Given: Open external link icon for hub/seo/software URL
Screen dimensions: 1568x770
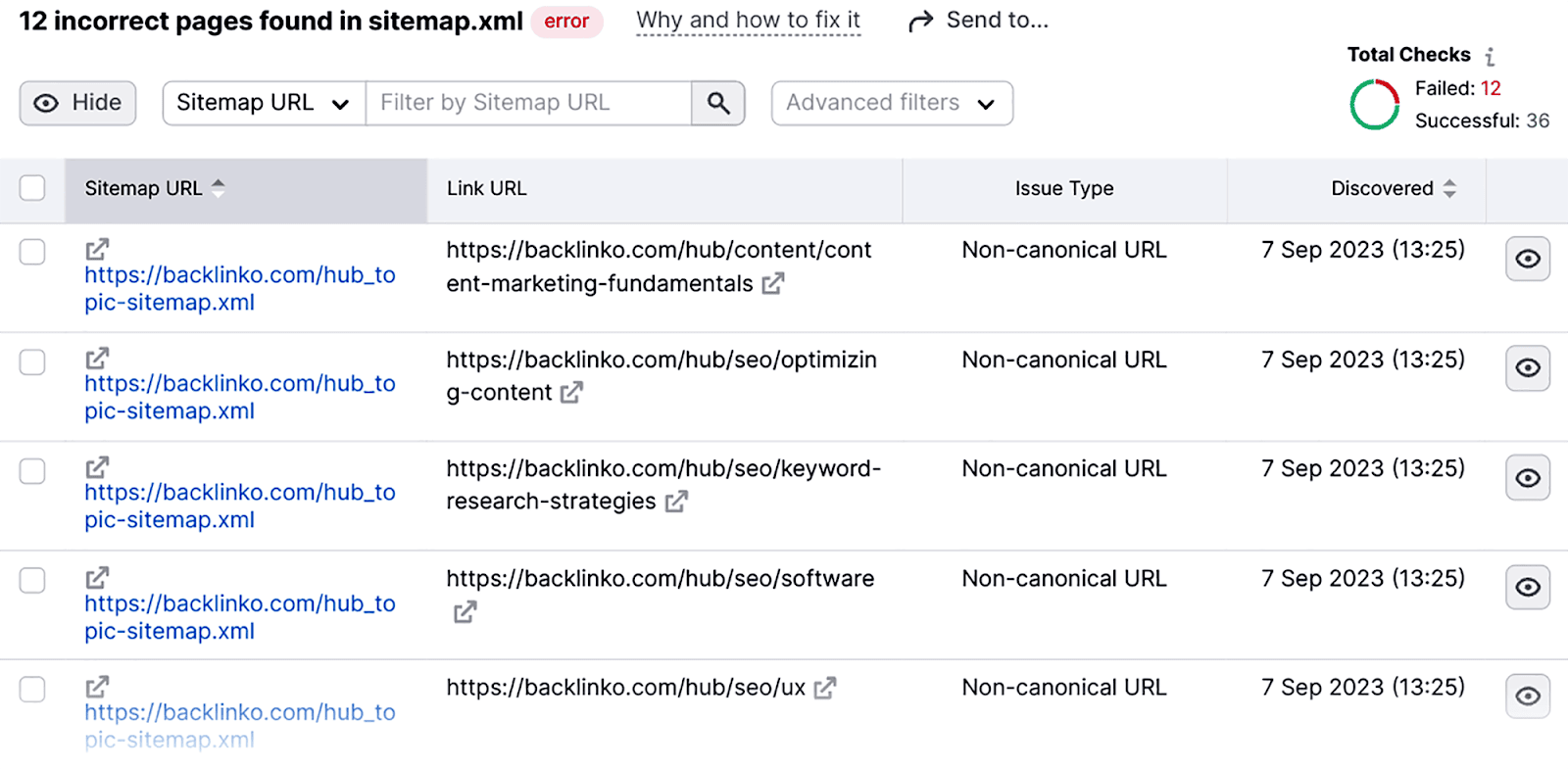Looking at the screenshot, I should (465, 612).
